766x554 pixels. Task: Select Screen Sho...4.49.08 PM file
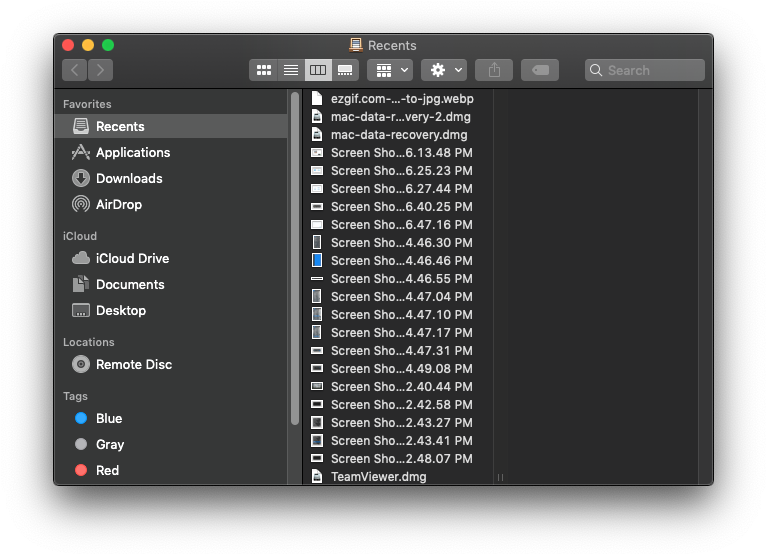[x=398, y=369]
